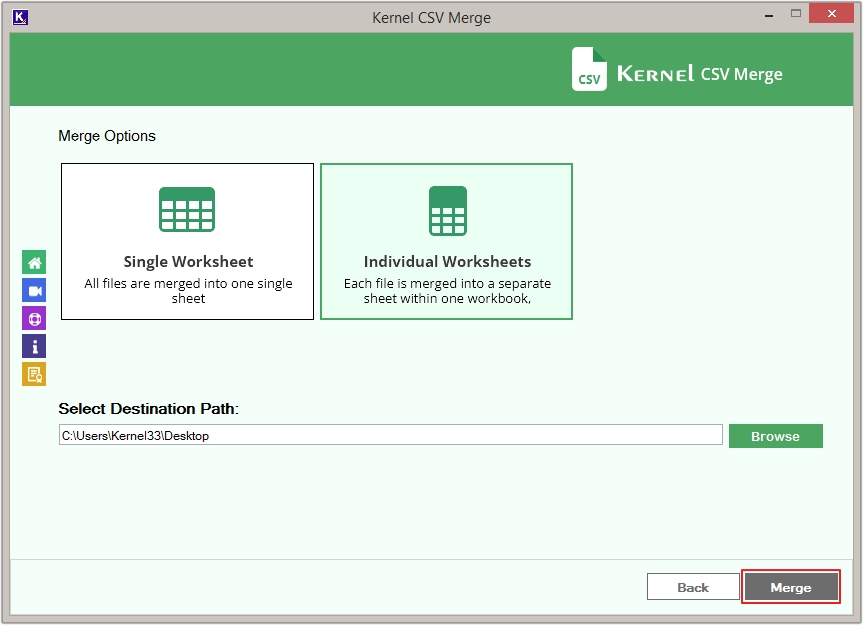Click the 'Kernel CSV Merge' title bar text
Viewport: 864px width, 626px height.
pyautogui.click(x=431, y=18)
